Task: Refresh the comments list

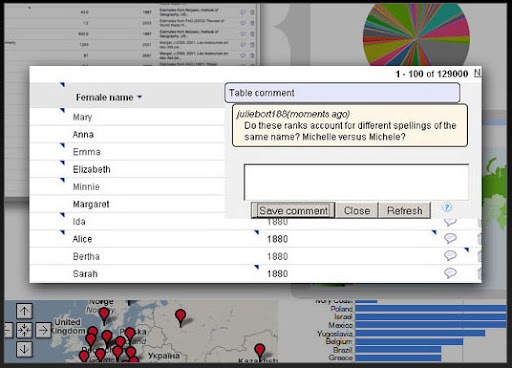Action: click(x=404, y=210)
